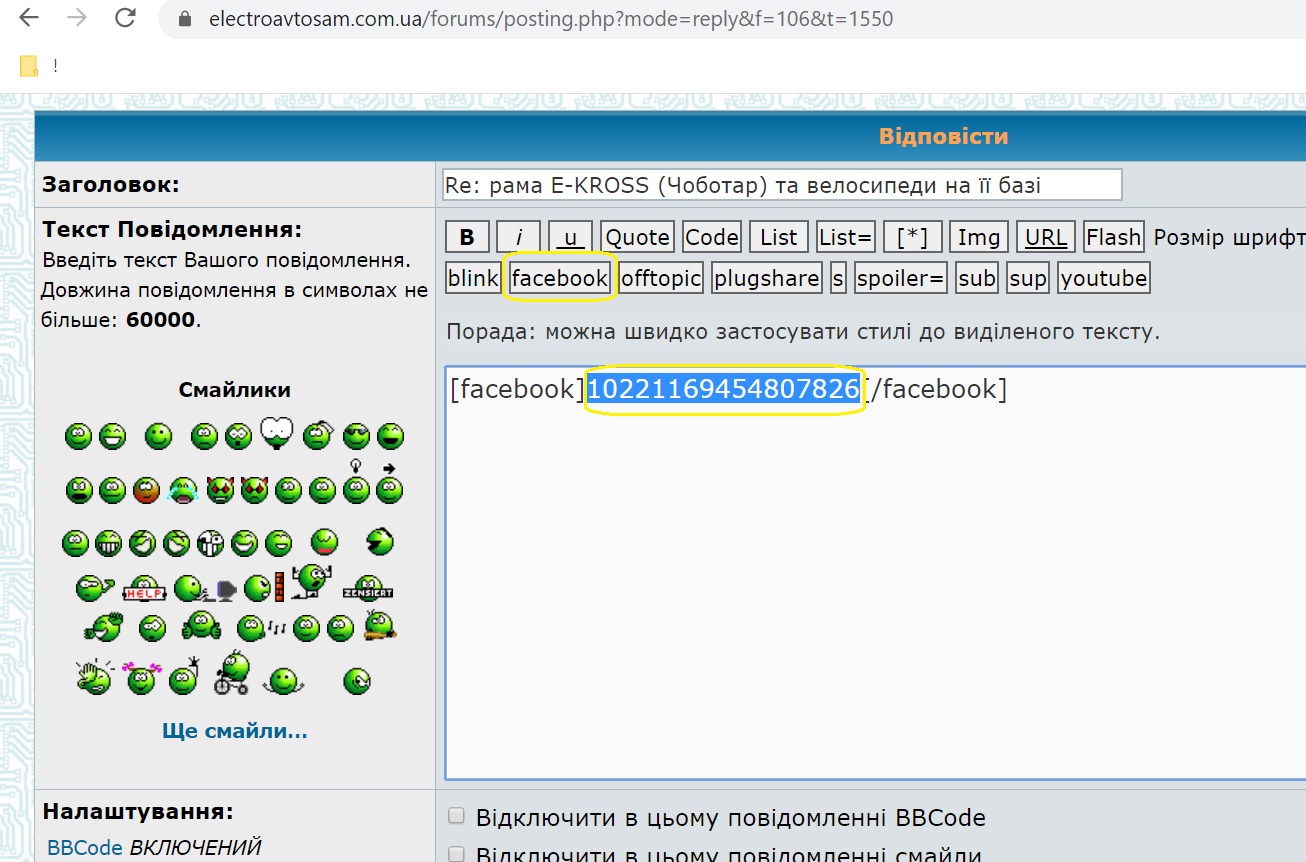Click the spoiler= BBCode button

(x=900, y=278)
